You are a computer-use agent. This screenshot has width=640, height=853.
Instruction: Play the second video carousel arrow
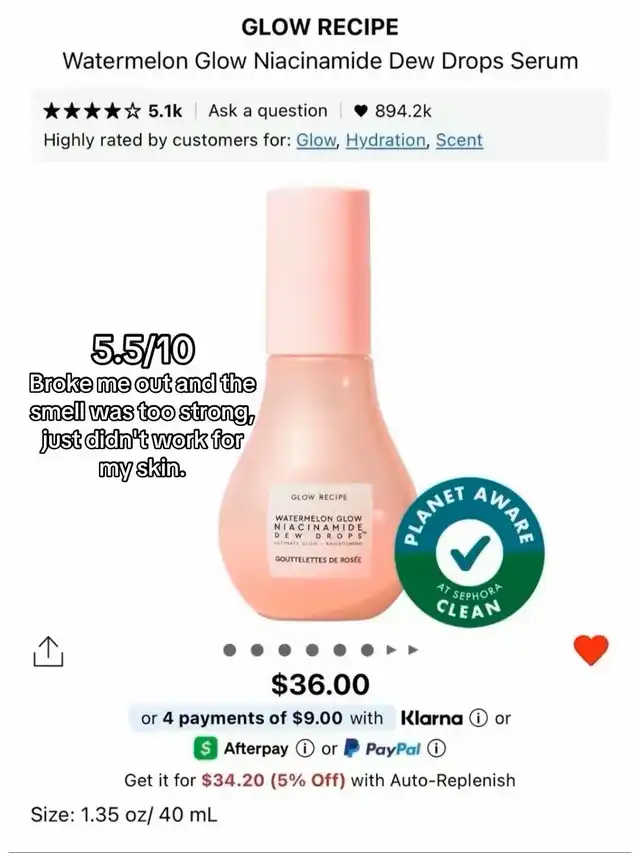(x=413, y=649)
